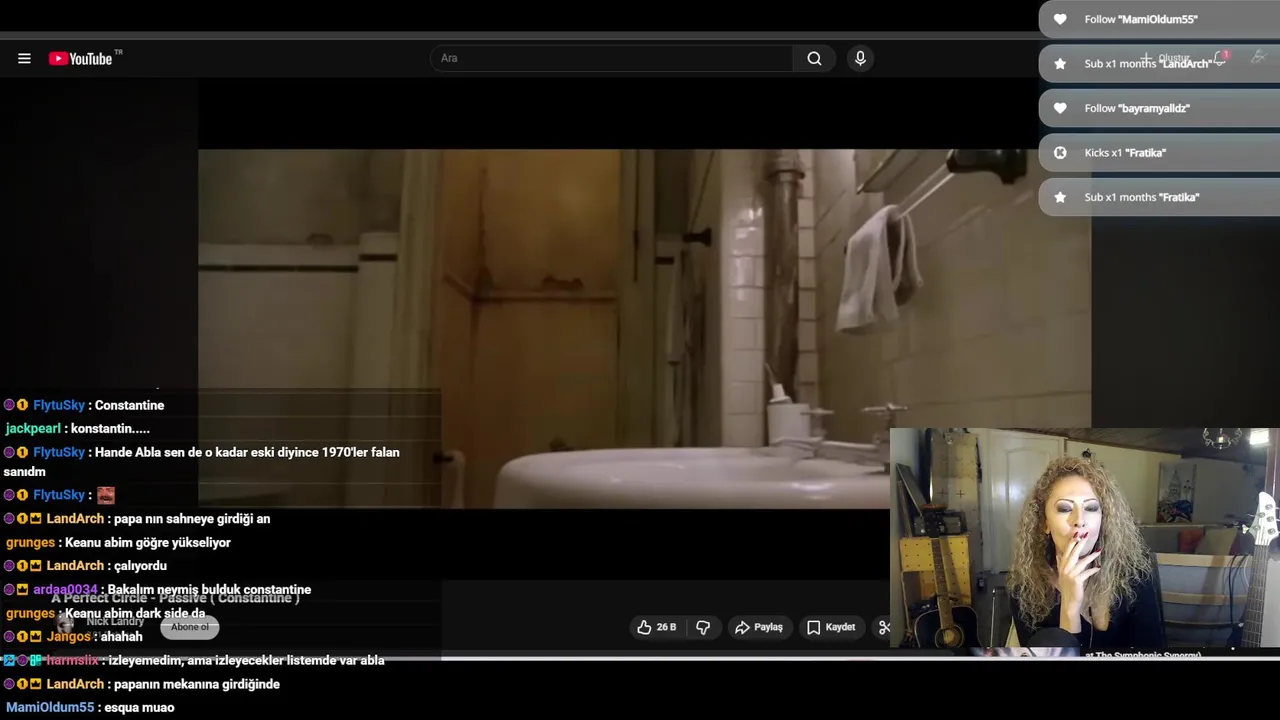This screenshot has width=1280, height=720.
Task: Click the Kicks icon beside Fratika alert
Action: (x=1060, y=152)
